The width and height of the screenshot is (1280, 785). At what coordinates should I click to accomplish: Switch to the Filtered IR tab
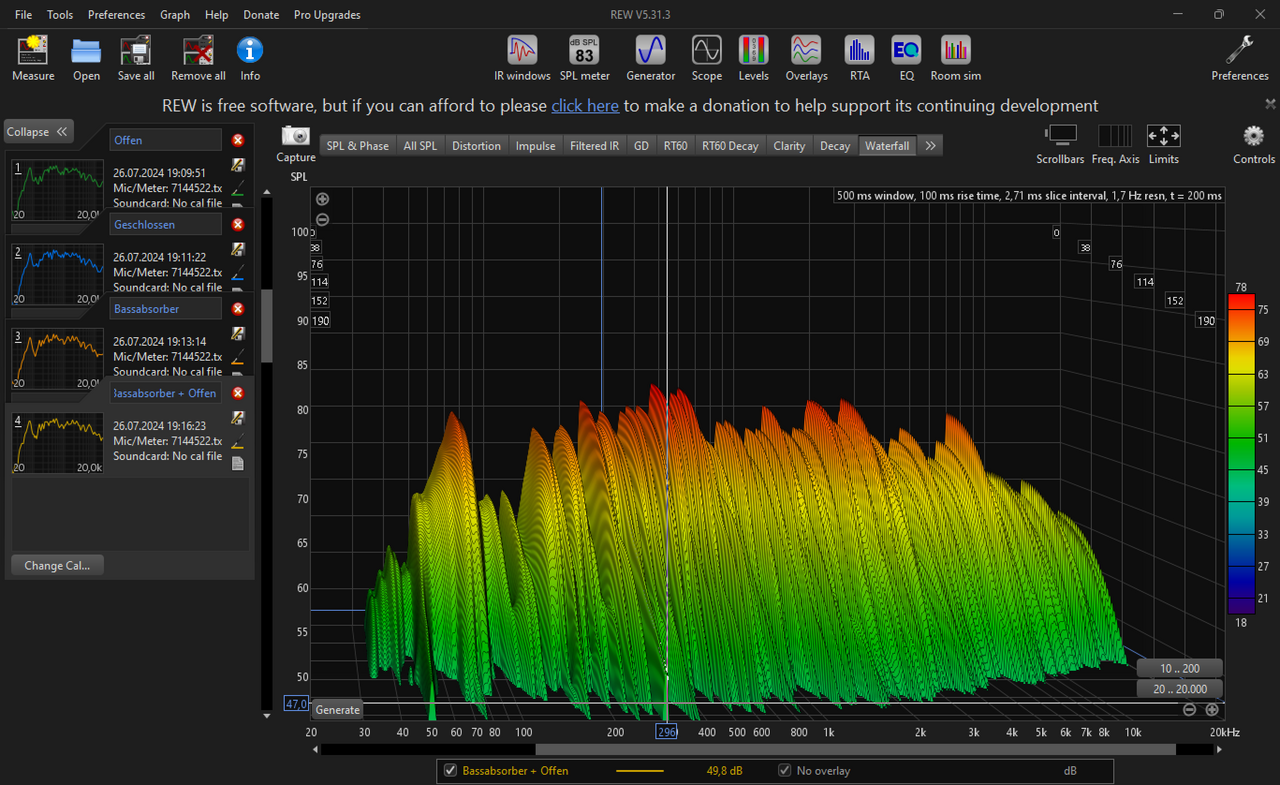594,146
